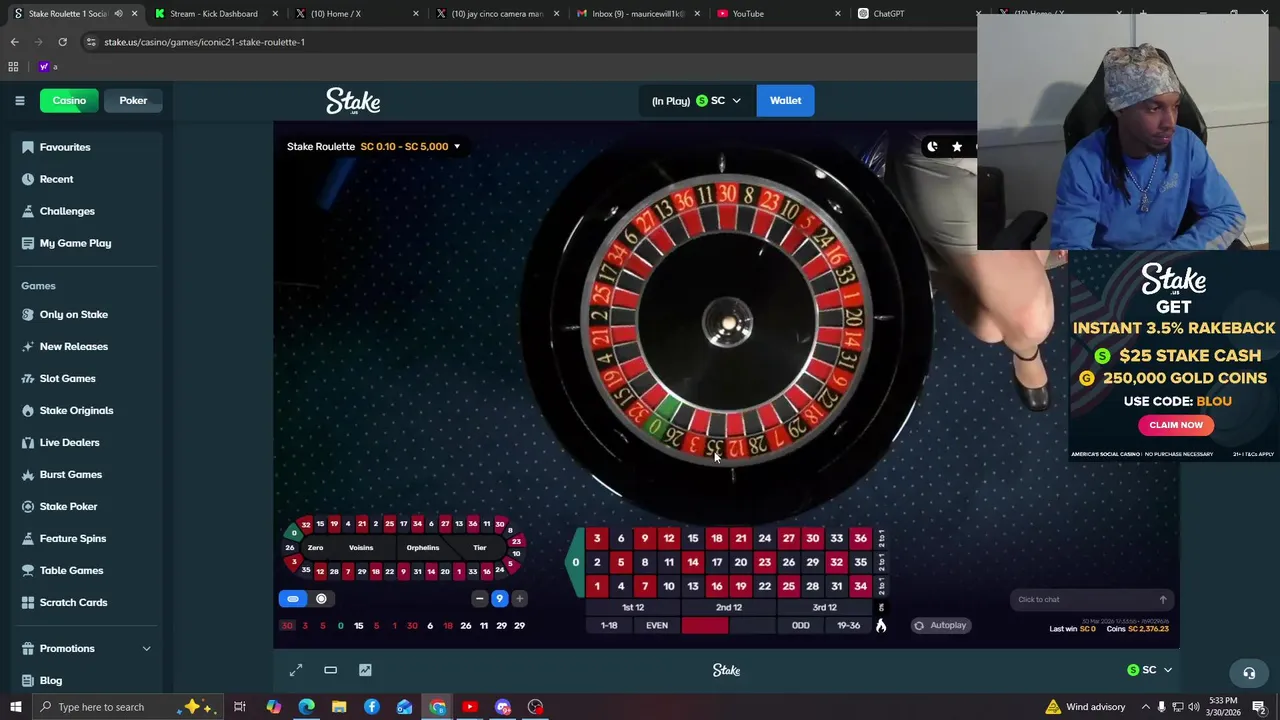The image size is (1280, 720).
Task: Select the circular chip view toggle
Action: pos(321,599)
